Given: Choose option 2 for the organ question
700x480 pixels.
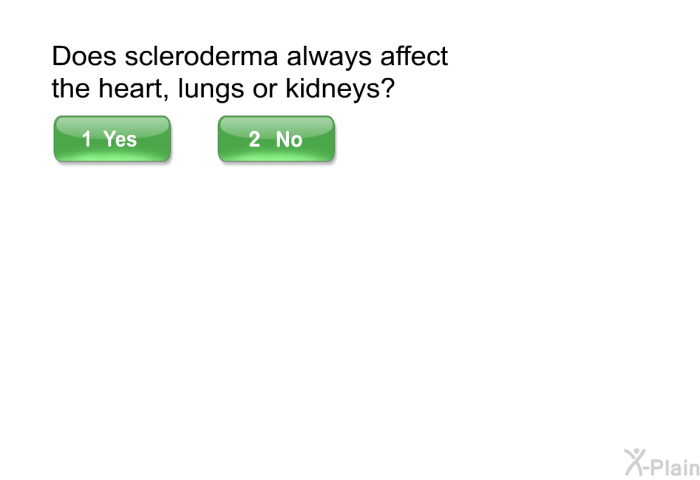Looking at the screenshot, I should click(x=276, y=139).
